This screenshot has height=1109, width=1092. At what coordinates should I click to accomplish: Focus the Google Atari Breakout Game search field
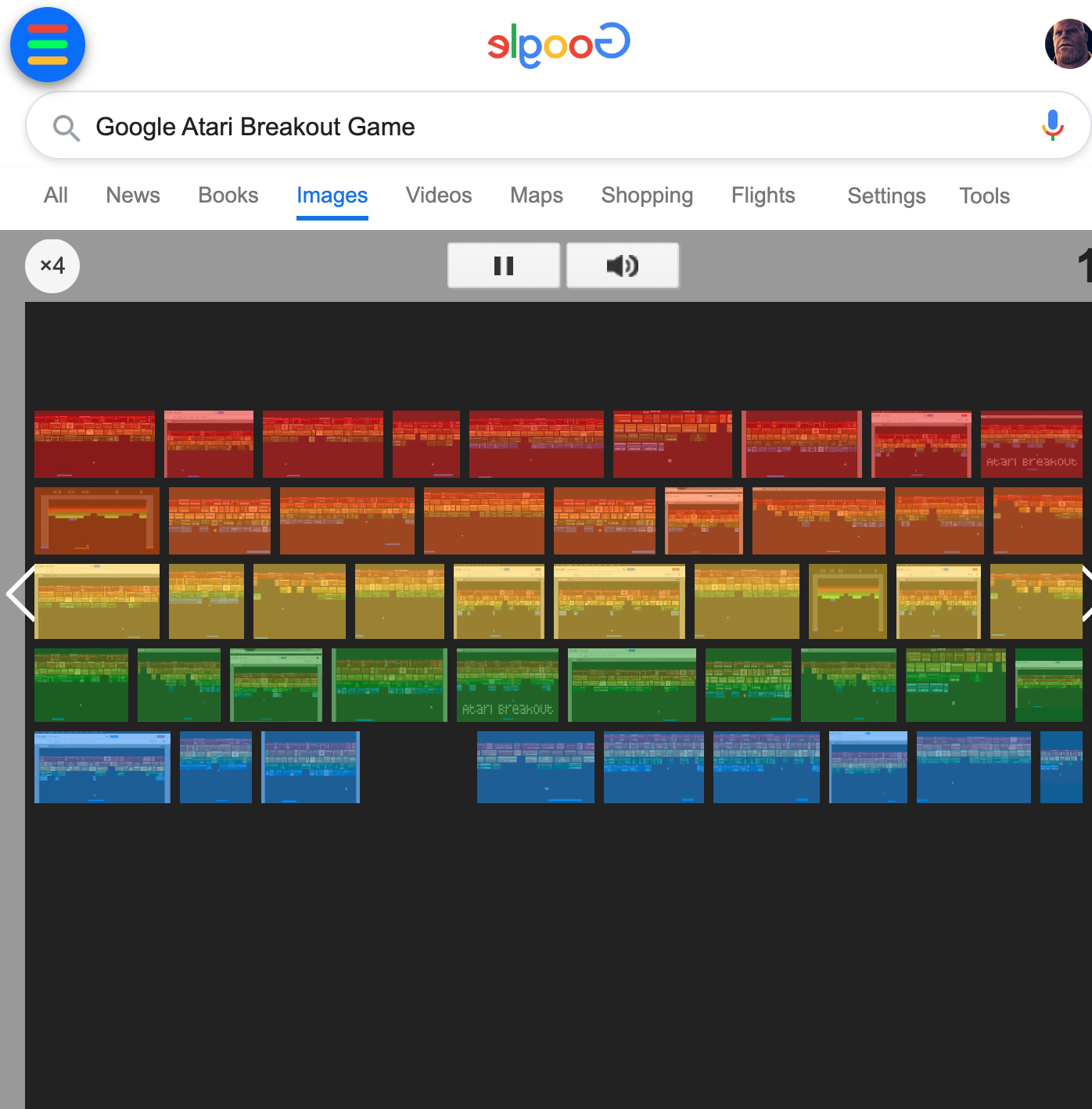559,126
